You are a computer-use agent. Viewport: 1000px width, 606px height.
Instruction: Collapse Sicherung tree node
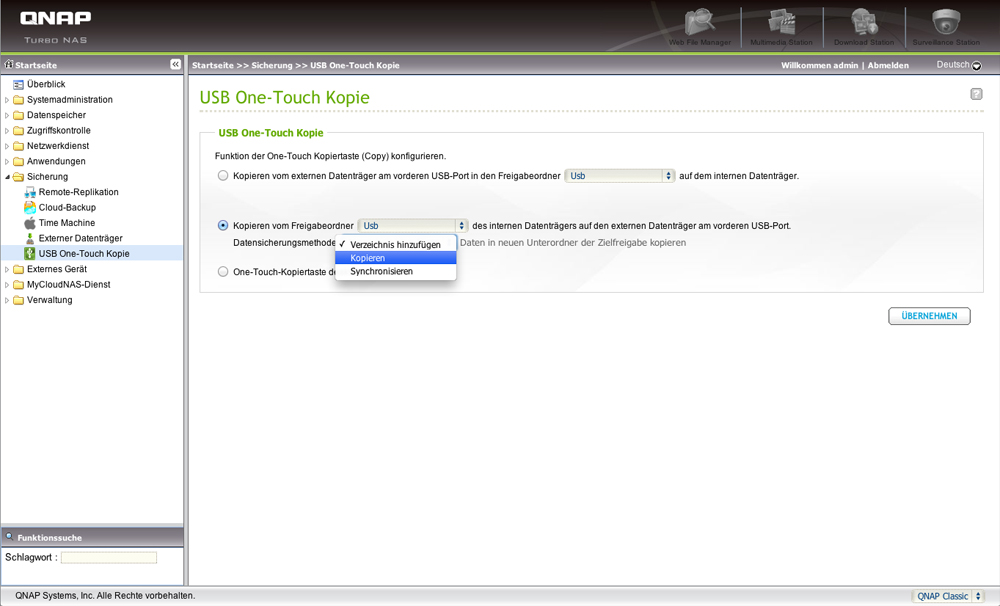pos(7,177)
